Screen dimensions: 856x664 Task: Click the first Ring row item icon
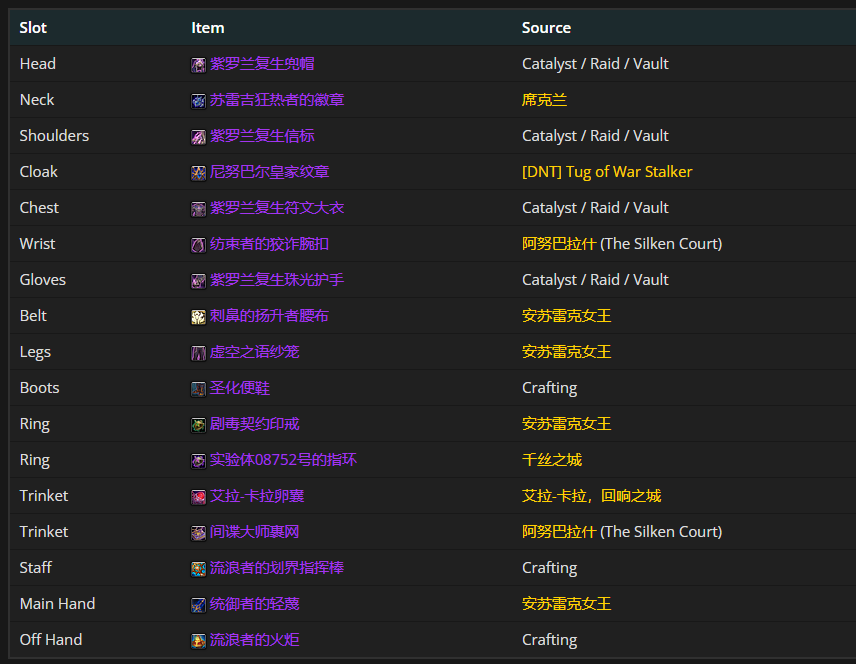[x=199, y=424]
